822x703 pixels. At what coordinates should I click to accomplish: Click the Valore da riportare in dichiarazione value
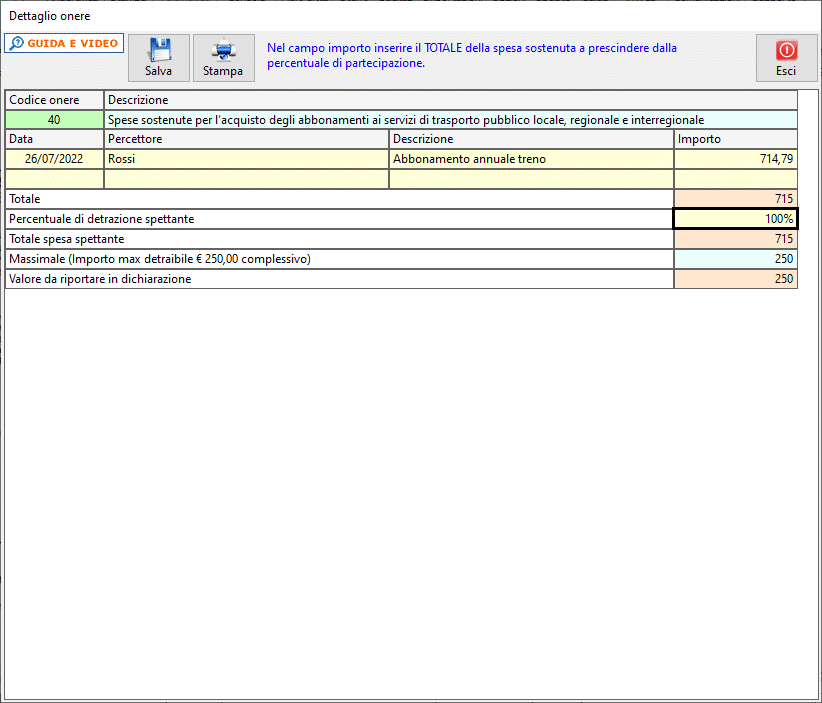[736, 279]
